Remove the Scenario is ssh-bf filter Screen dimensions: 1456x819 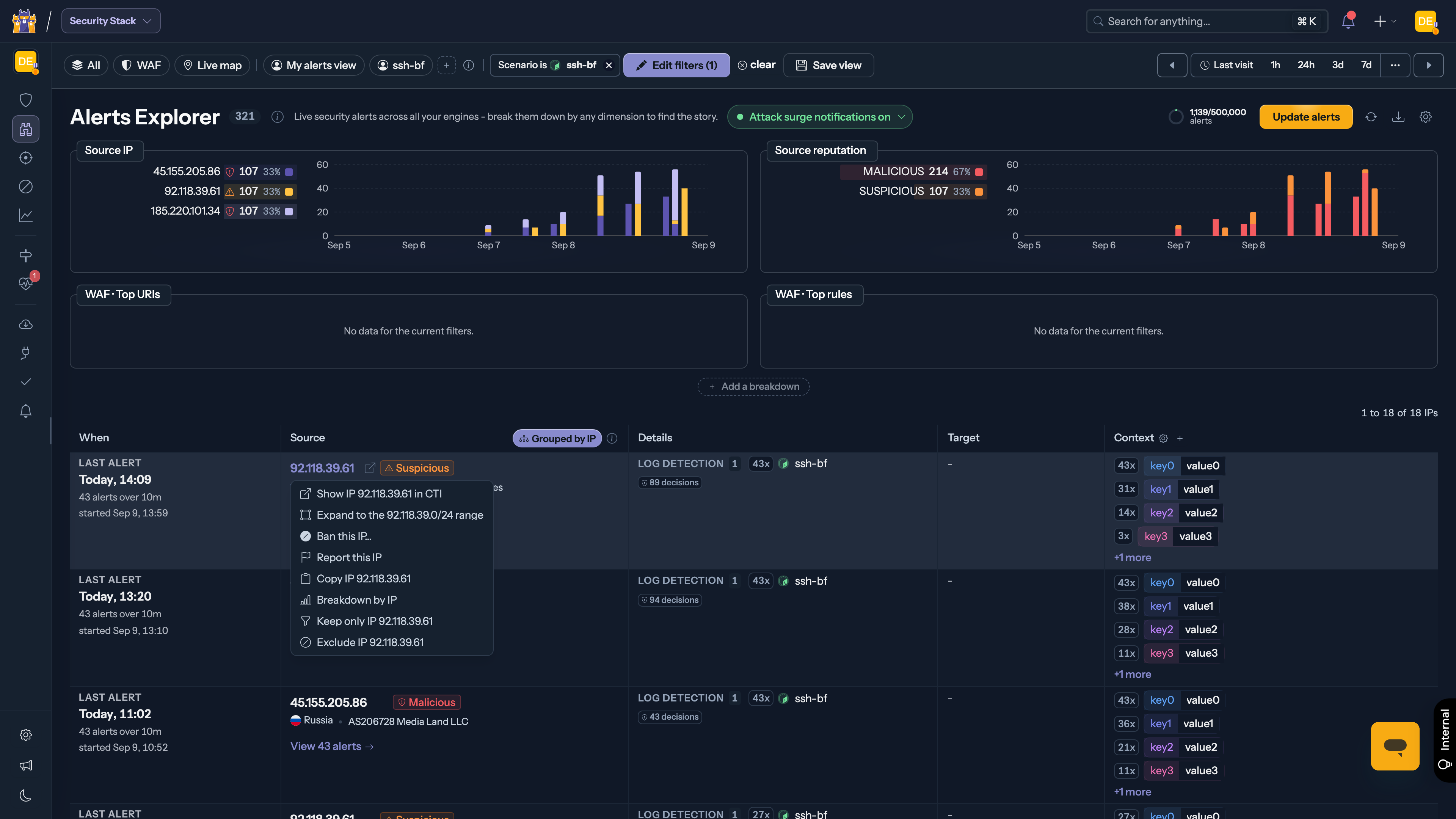pyautogui.click(x=609, y=66)
